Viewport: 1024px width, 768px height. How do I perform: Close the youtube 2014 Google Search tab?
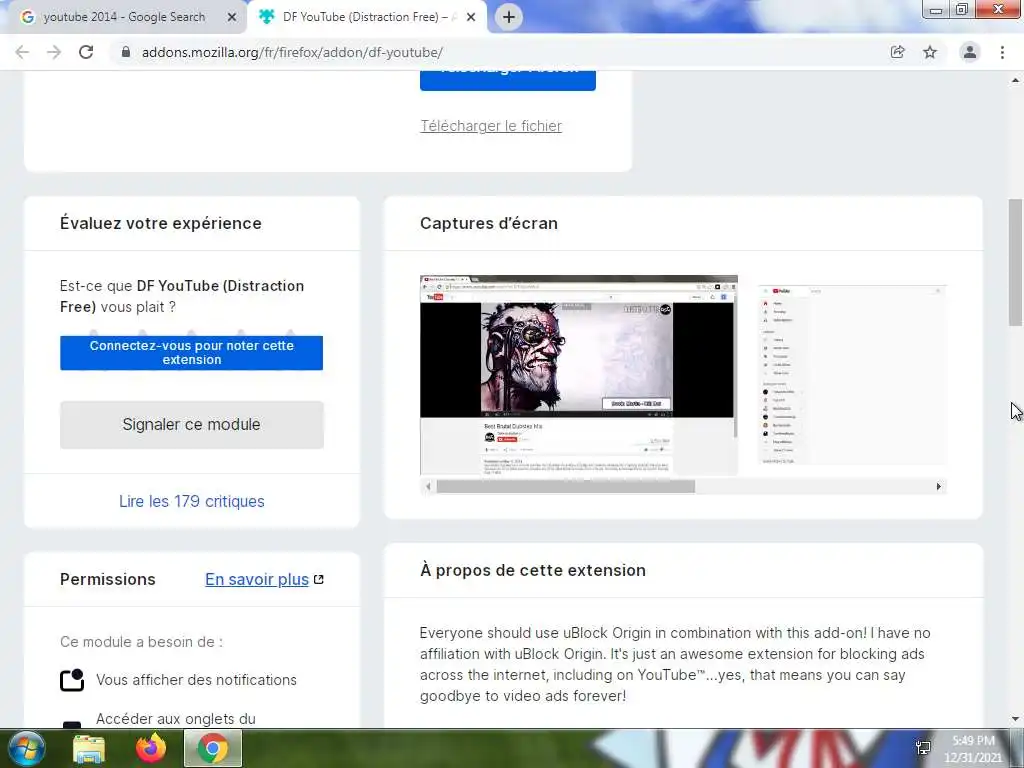point(232,17)
